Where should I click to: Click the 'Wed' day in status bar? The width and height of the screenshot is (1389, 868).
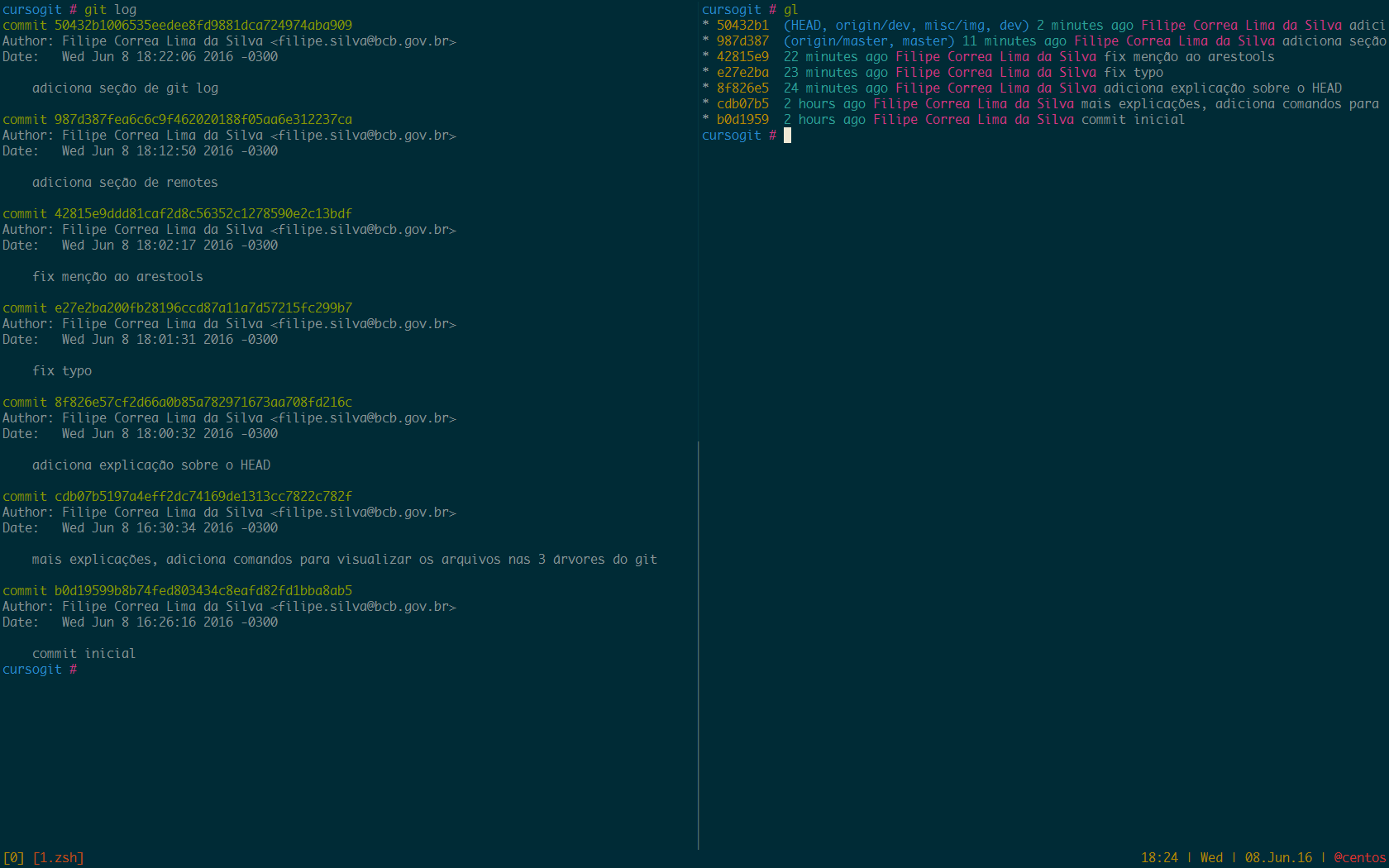1211,858
